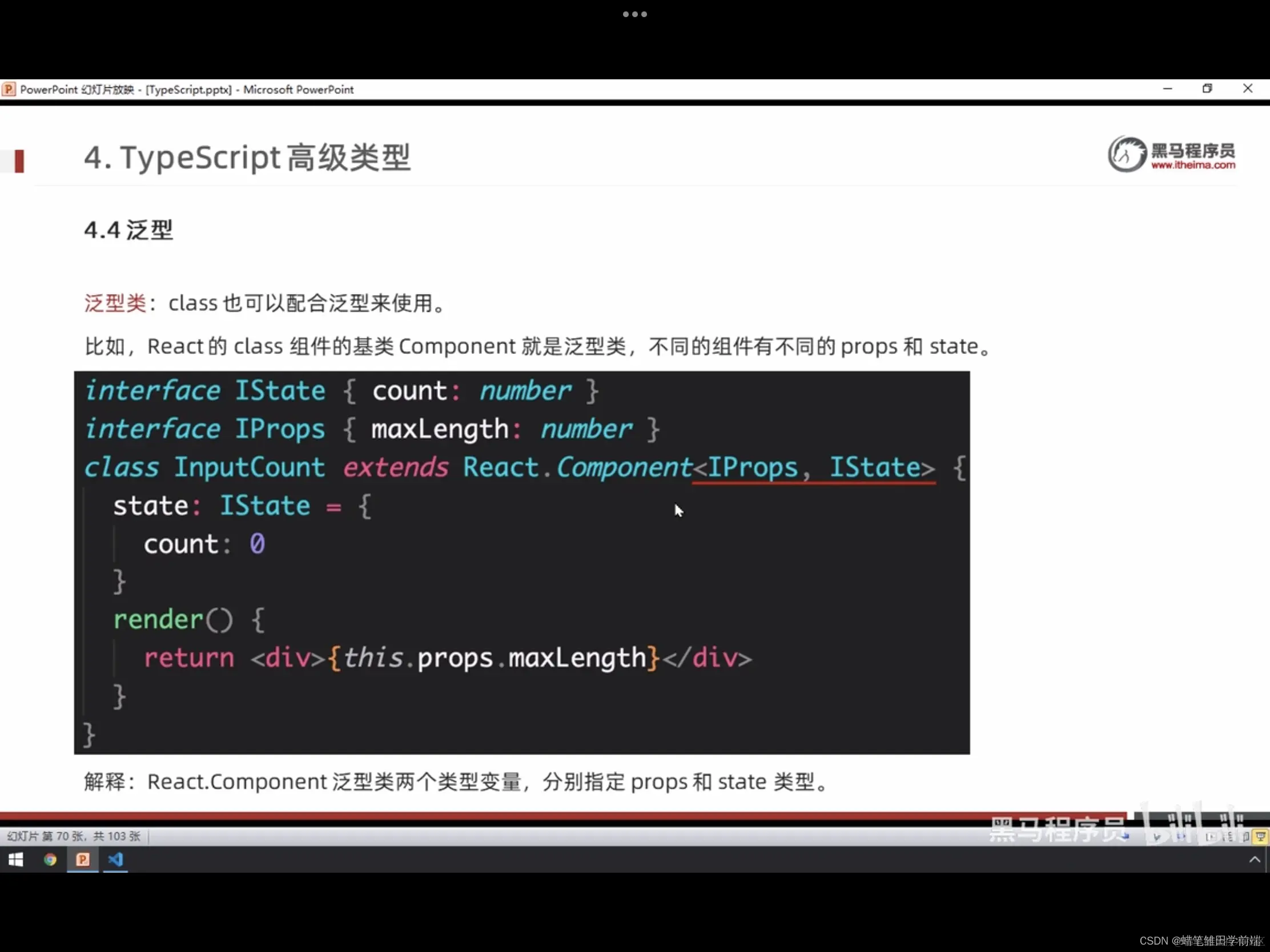Click the active PowerPoint taskbar button
The width and height of the screenshot is (1270, 952).
pyautogui.click(x=83, y=860)
